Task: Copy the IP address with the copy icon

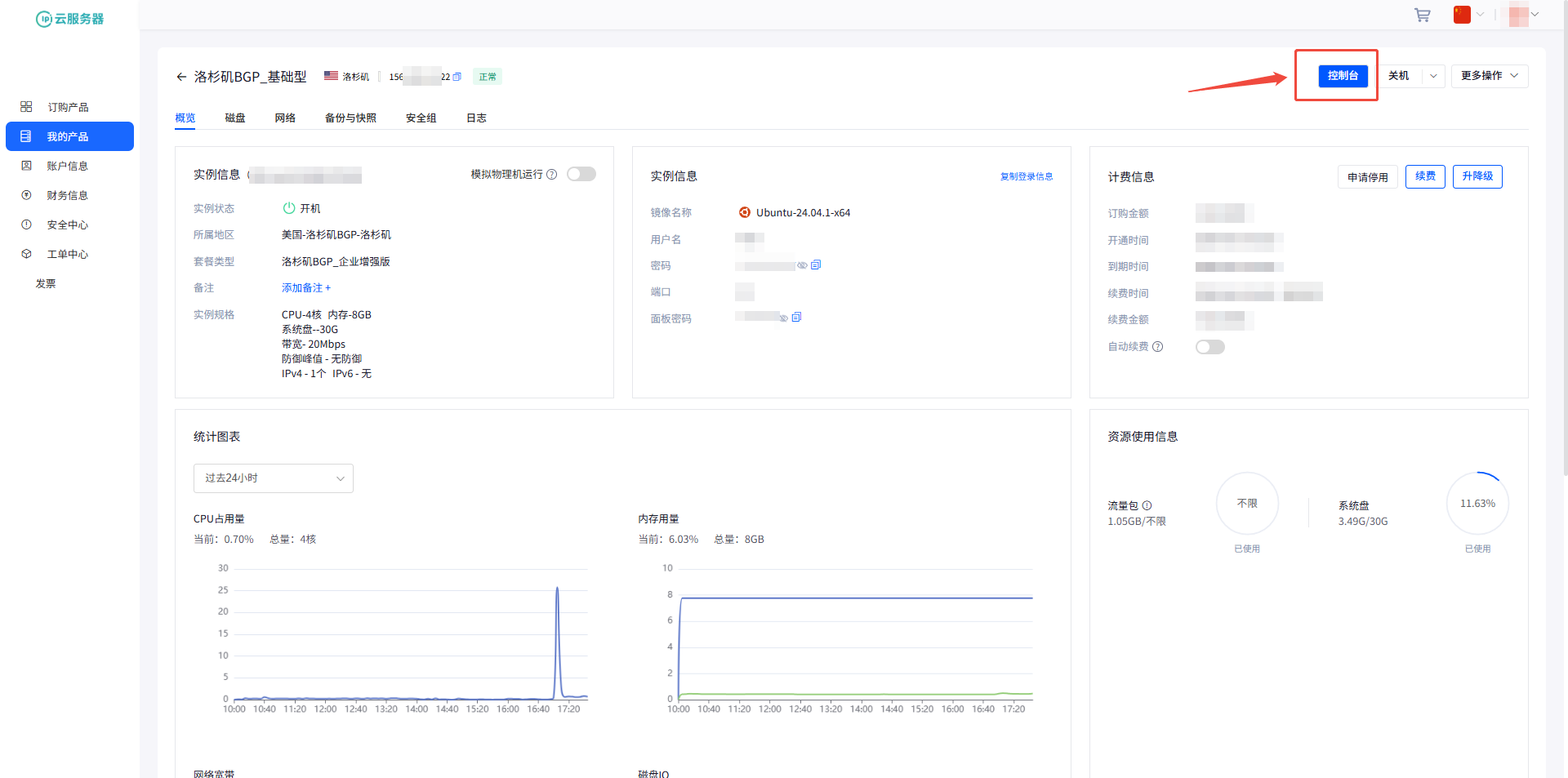Action: (457, 77)
